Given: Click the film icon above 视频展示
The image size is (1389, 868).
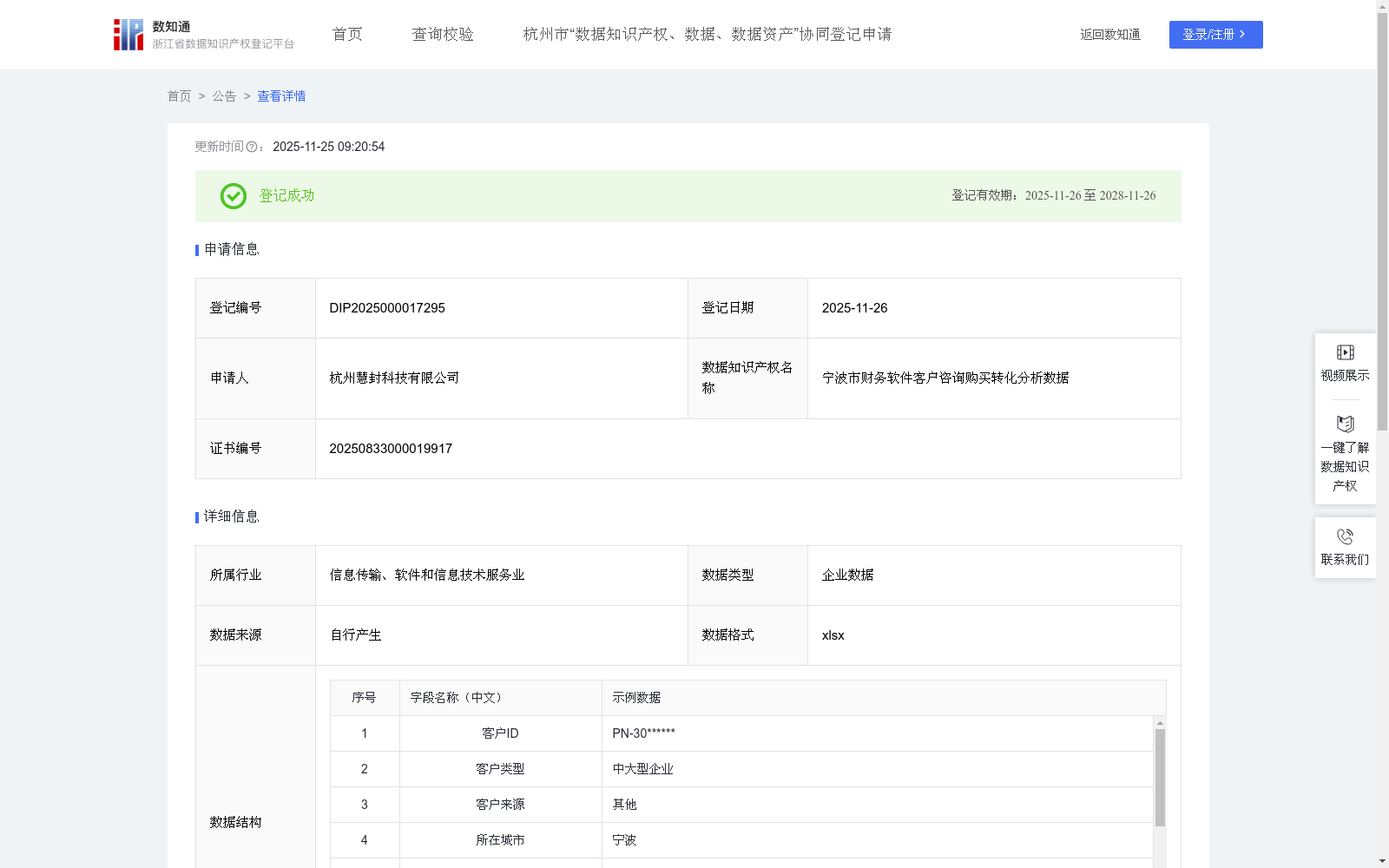Looking at the screenshot, I should click(x=1344, y=352).
